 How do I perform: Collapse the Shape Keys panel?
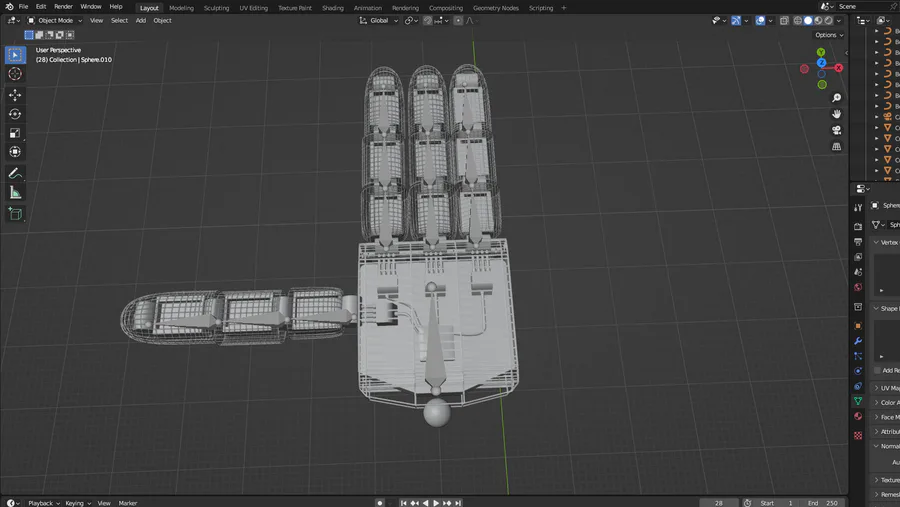point(886,308)
